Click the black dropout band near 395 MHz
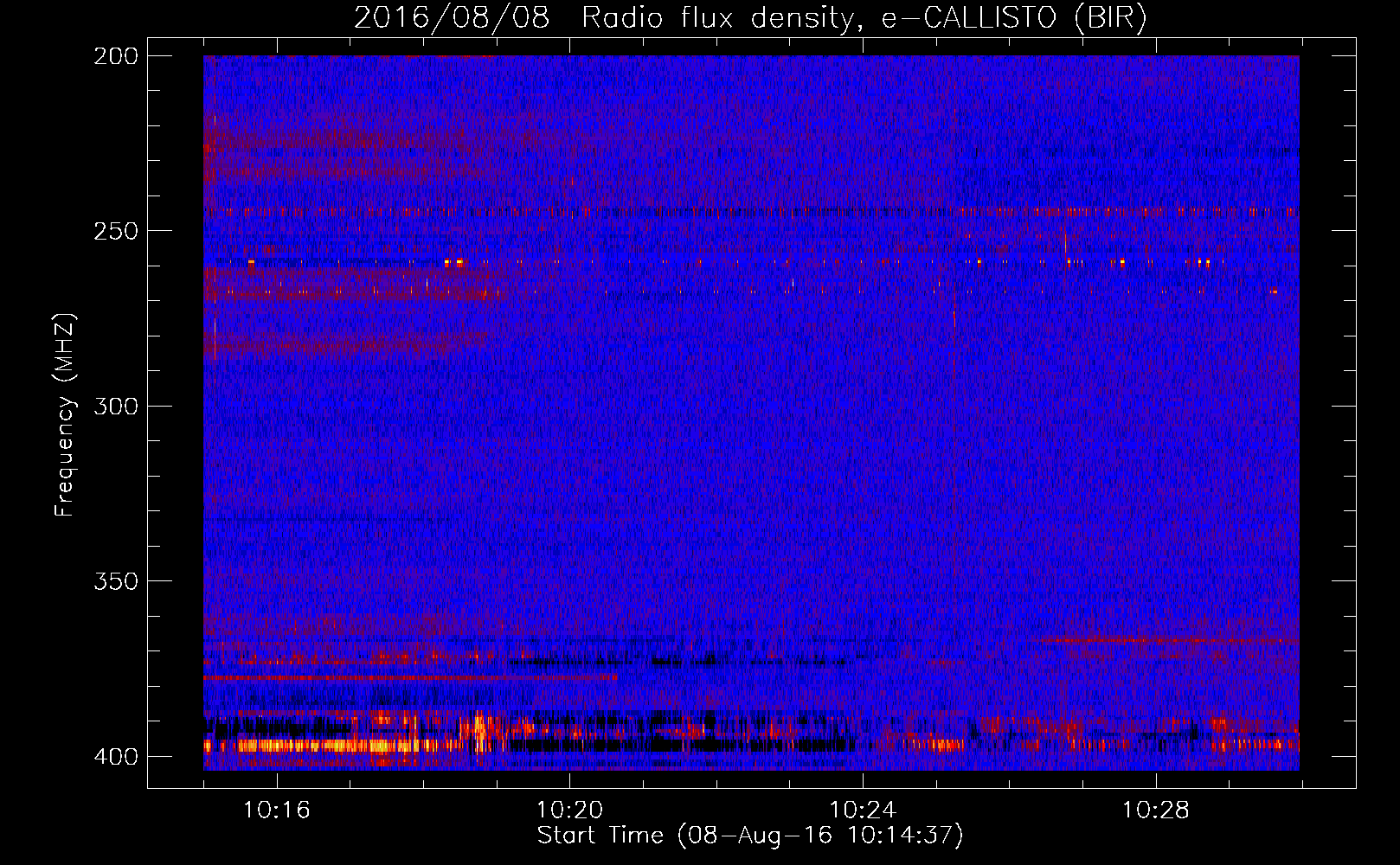This screenshot has width=1400, height=865. [684, 744]
